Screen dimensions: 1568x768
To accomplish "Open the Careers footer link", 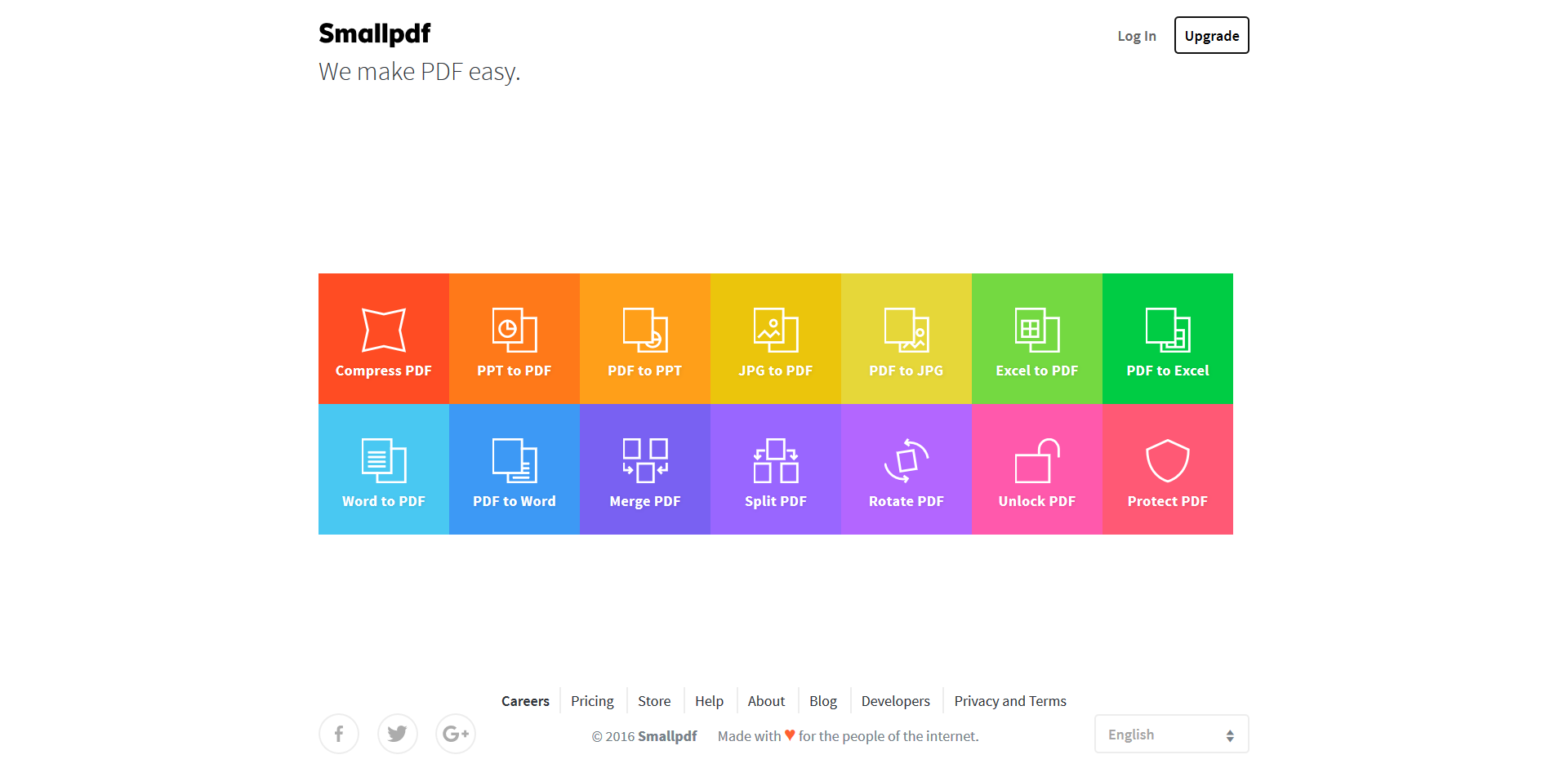I will click(525, 701).
